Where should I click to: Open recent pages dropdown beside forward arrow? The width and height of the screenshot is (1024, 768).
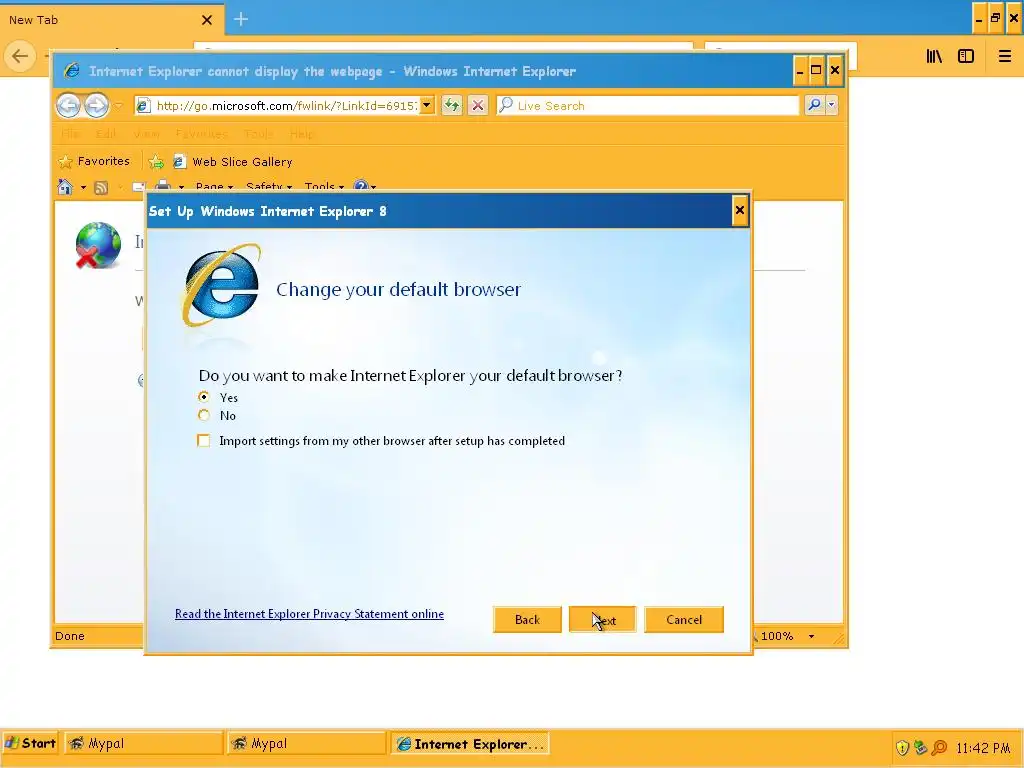pos(118,105)
